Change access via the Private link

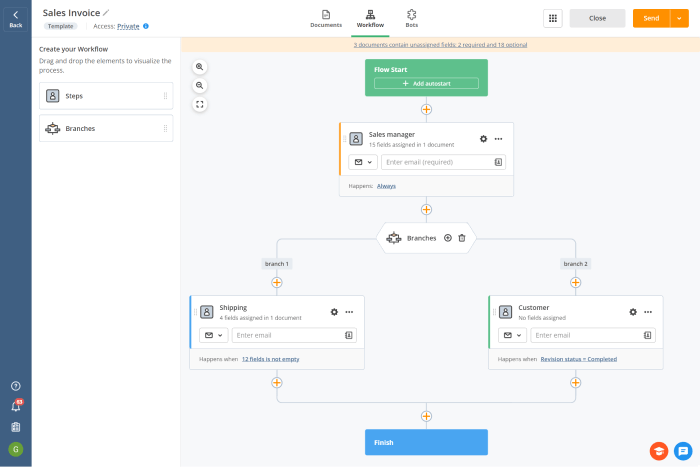click(x=128, y=26)
